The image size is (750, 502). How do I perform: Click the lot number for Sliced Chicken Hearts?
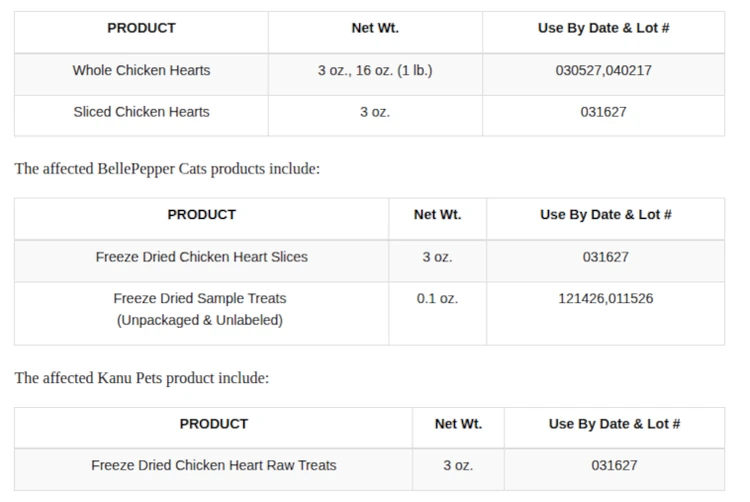click(603, 112)
